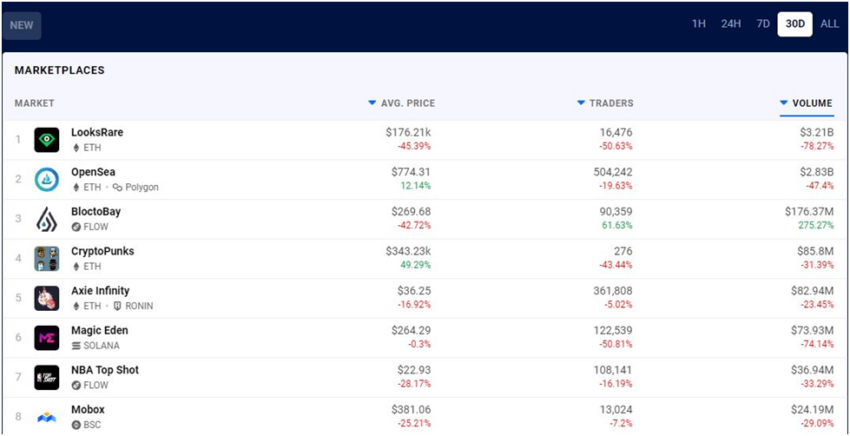Open the BloctoBay marketplace logo
Viewport: 850px width, 436px height.
click(47, 219)
